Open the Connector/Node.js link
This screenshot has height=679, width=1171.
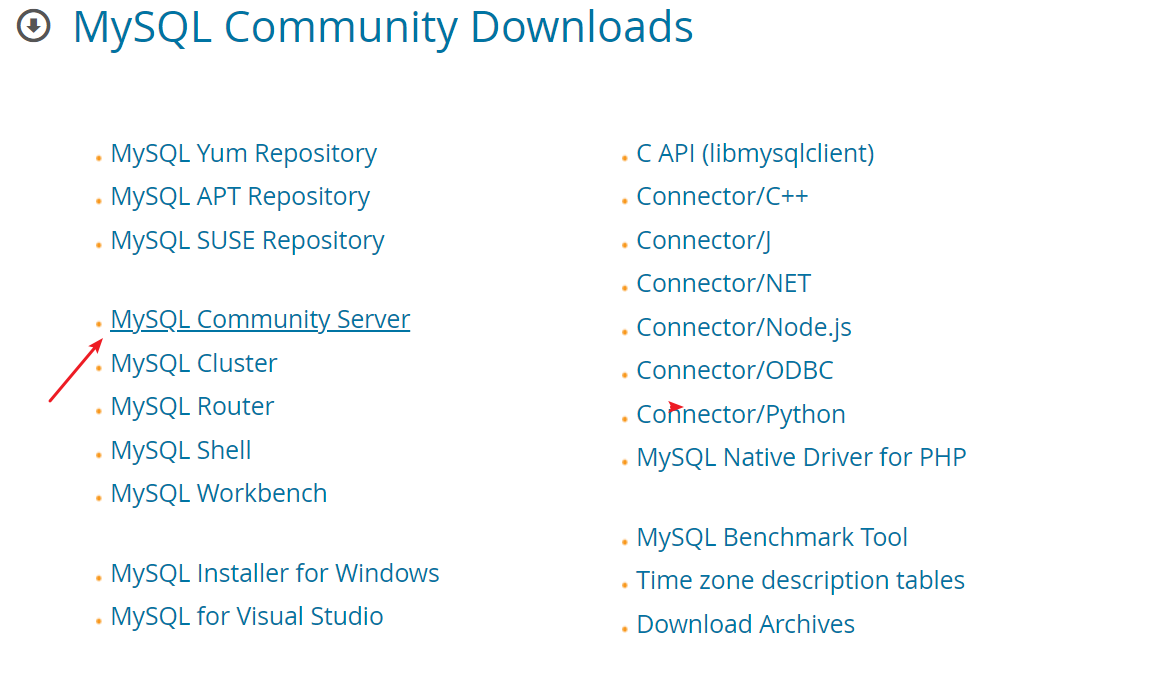point(744,327)
